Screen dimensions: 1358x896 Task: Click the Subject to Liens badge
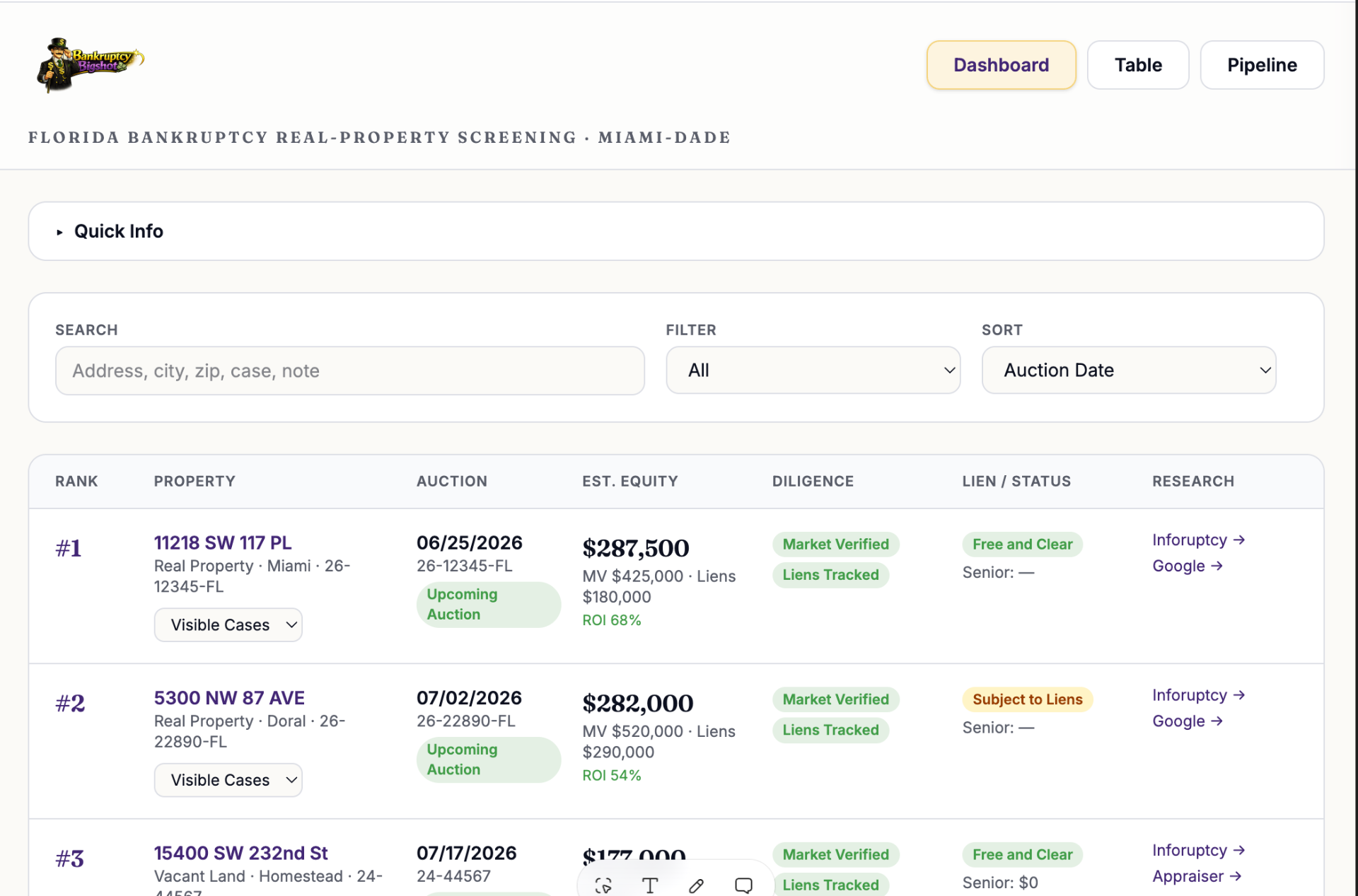(1027, 699)
